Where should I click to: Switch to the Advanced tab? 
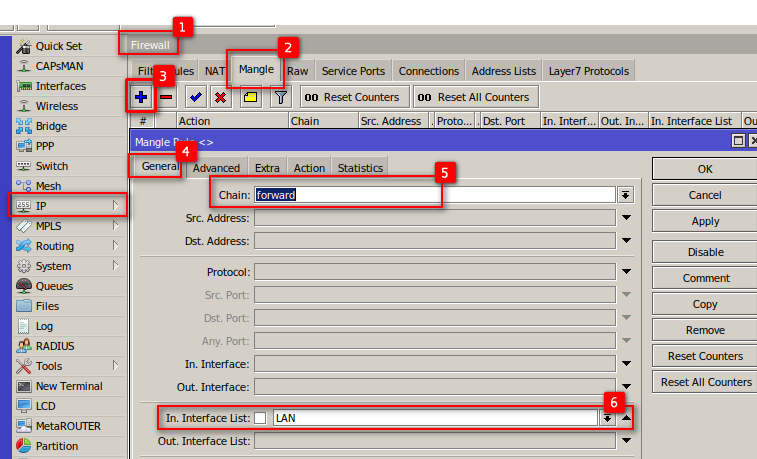[x=217, y=168]
